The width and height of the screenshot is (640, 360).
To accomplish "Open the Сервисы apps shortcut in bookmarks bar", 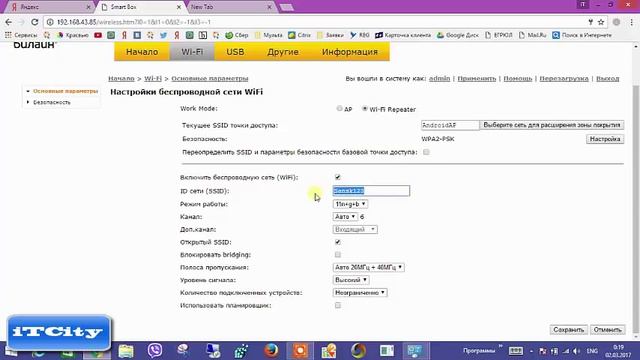I will 21,36.
